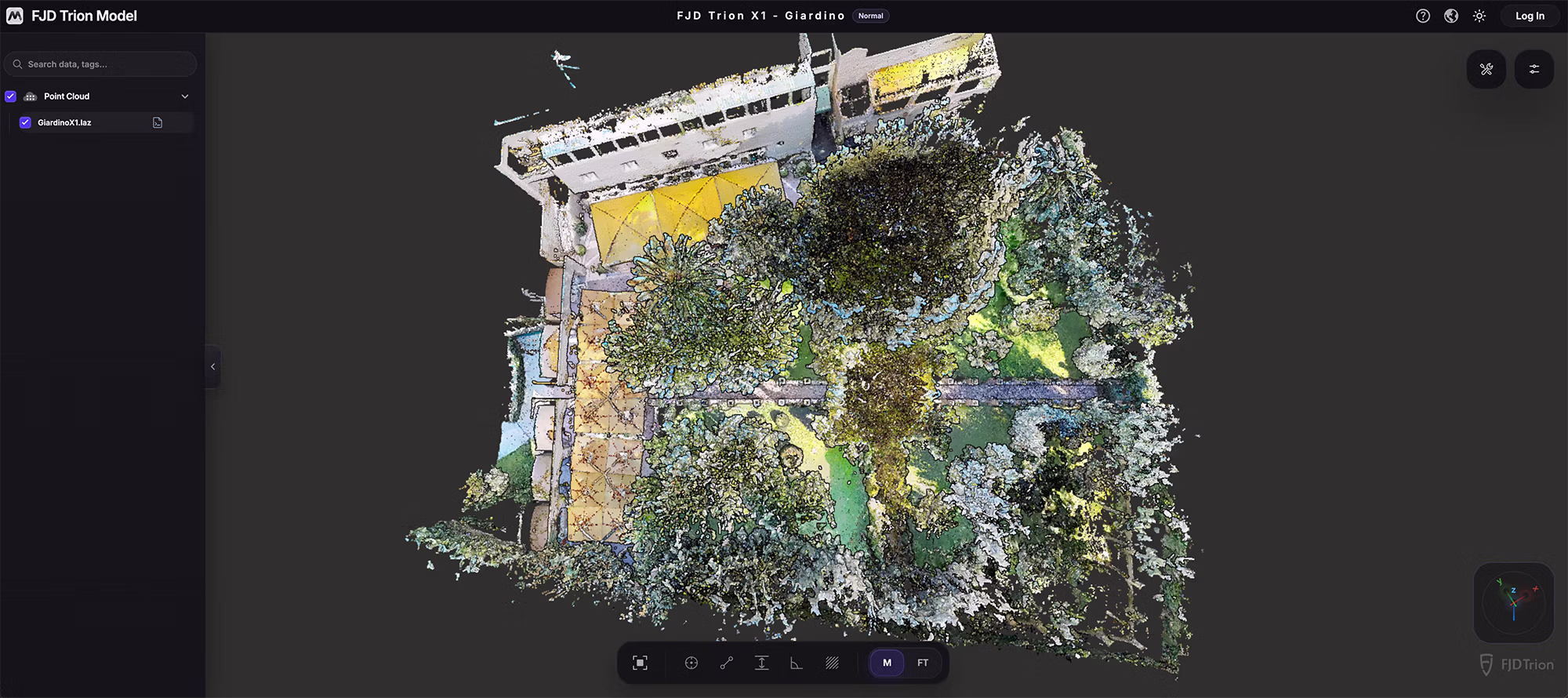Uncheck the Point Cloud group checkbox
This screenshot has height=698, width=1568.
point(11,96)
